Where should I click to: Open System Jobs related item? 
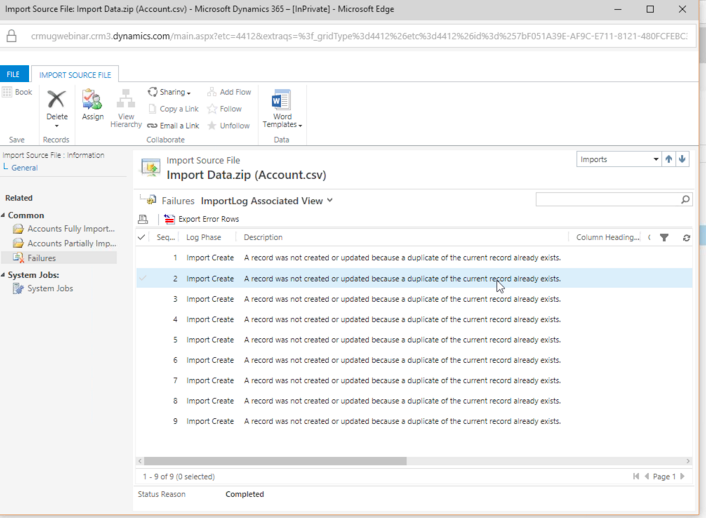pyautogui.click(x=43, y=288)
